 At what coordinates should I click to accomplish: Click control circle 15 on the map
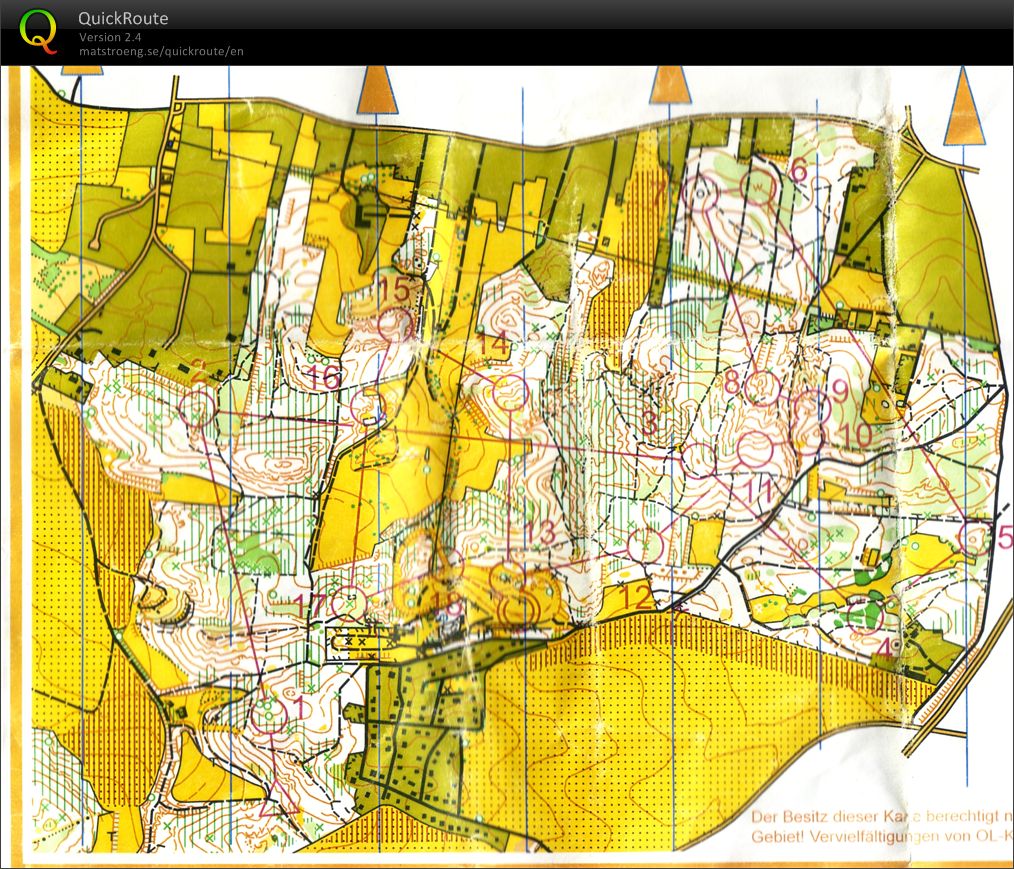(x=395, y=326)
